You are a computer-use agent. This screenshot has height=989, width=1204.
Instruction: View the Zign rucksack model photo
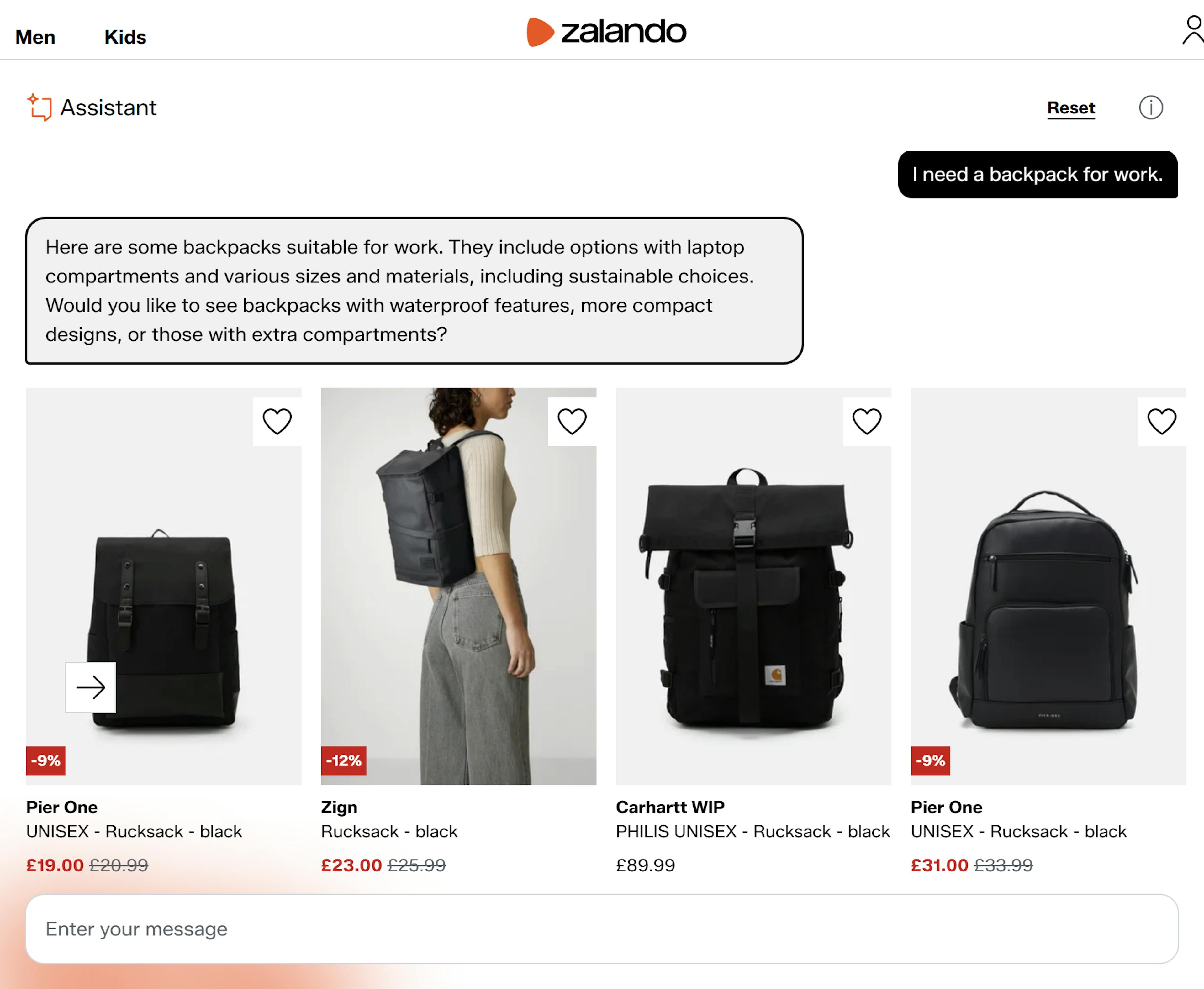coord(458,587)
